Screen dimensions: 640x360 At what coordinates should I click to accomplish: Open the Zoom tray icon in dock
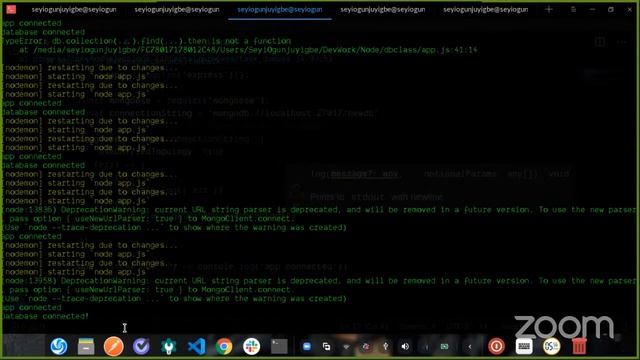coord(307,346)
